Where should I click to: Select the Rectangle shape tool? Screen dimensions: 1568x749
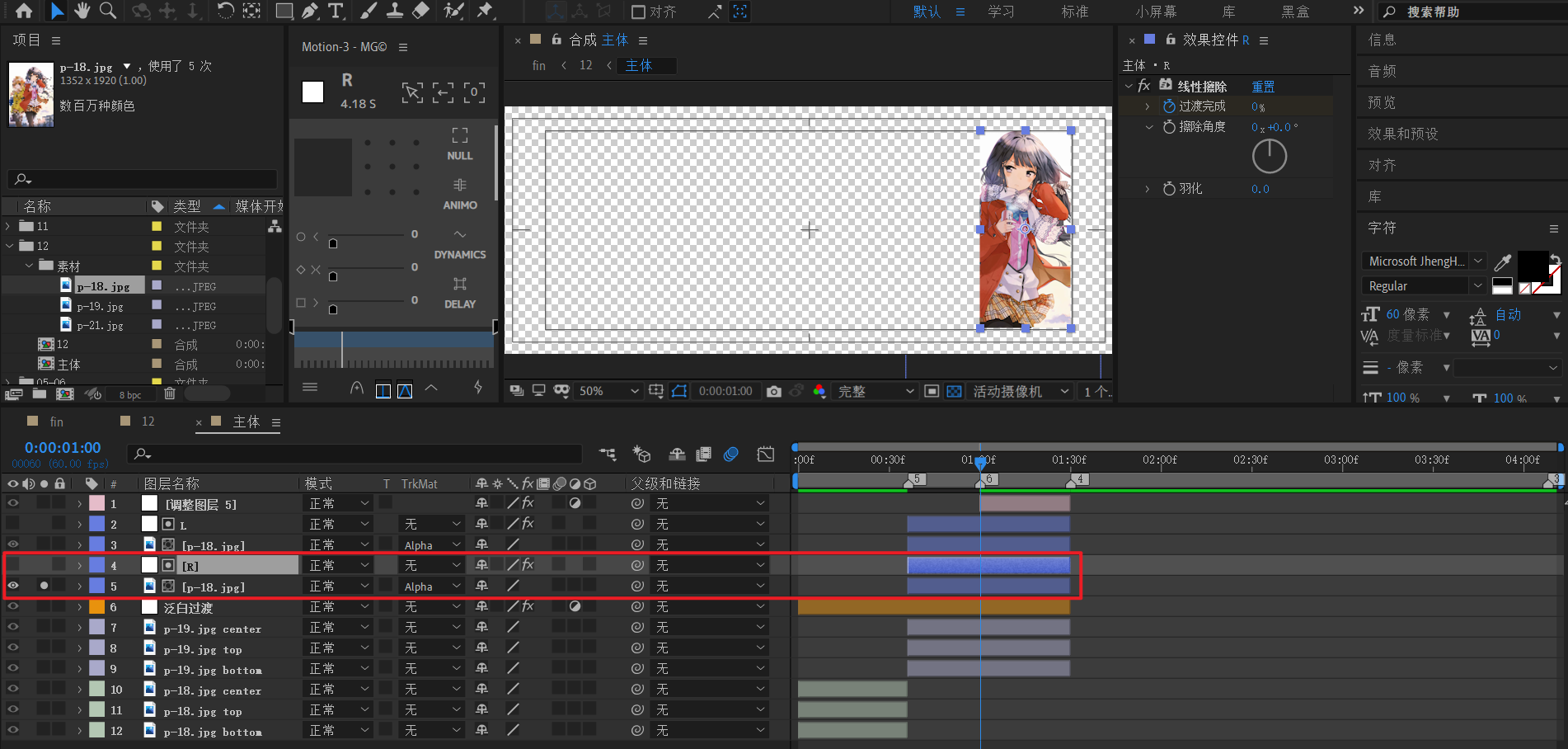(284, 12)
